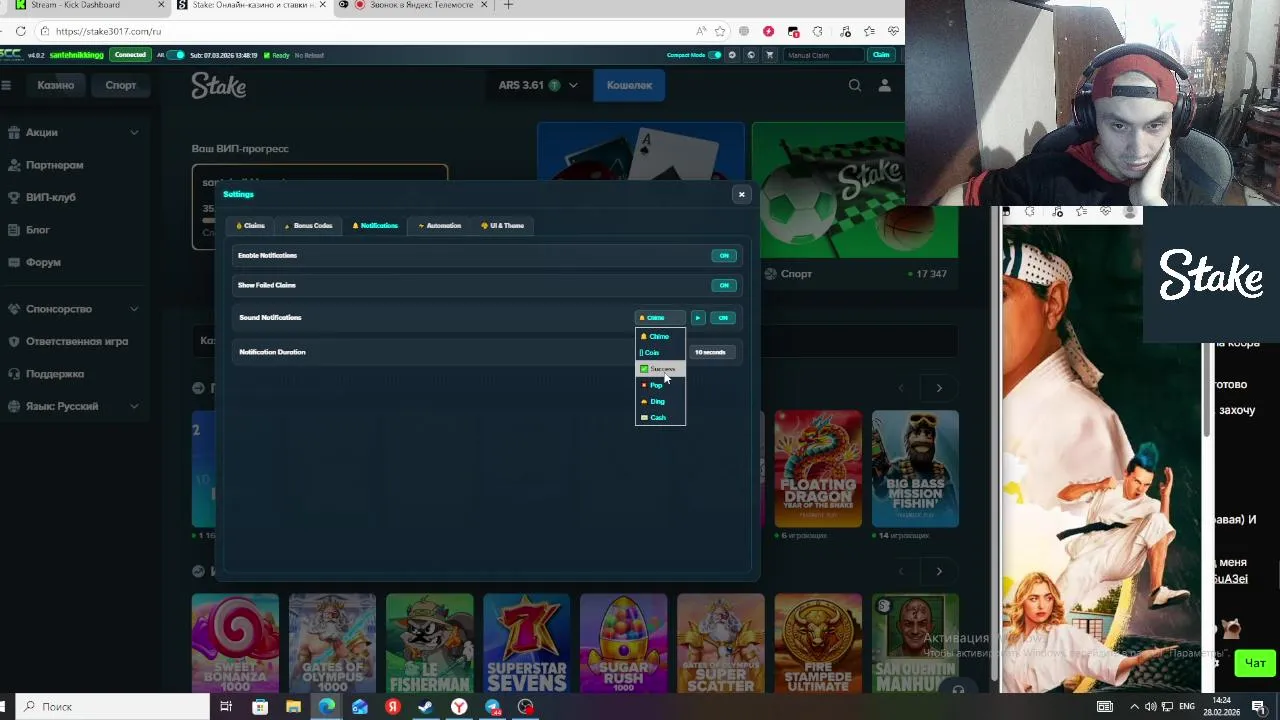The width and height of the screenshot is (1280, 720).
Task: Click the Connected status button
Action: point(130,55)
